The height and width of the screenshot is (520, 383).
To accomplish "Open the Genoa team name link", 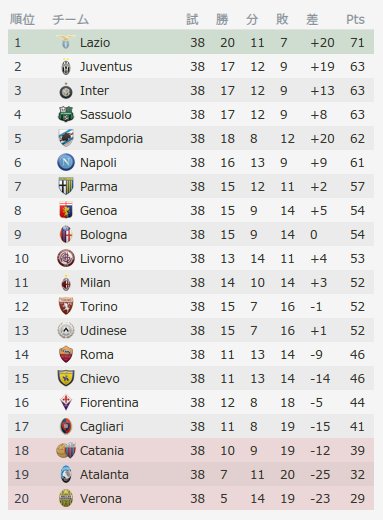I will point(98,211).
